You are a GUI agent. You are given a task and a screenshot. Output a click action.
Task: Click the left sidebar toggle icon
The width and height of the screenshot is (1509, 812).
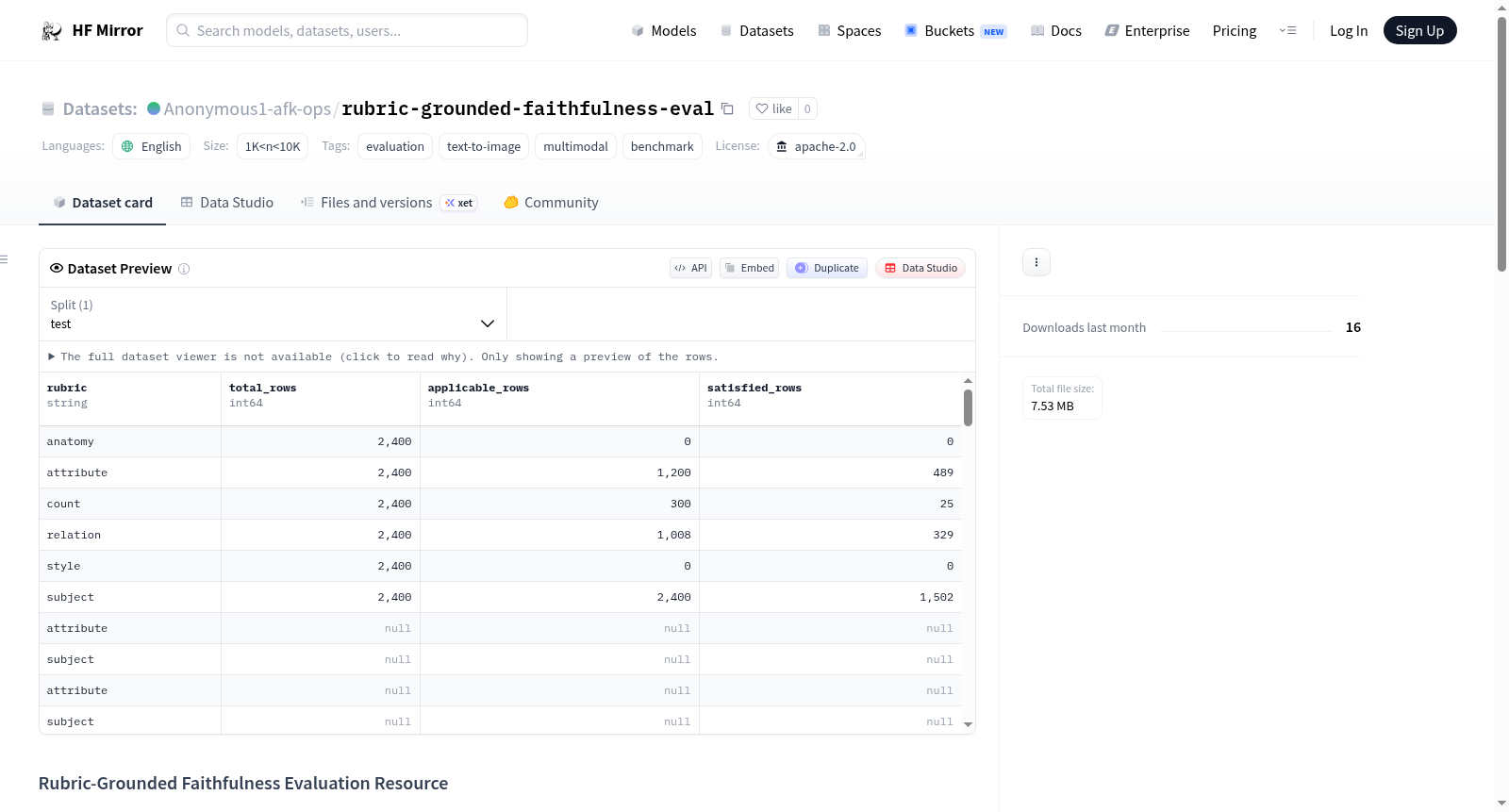pyautogui.click(x=4, y=259)
